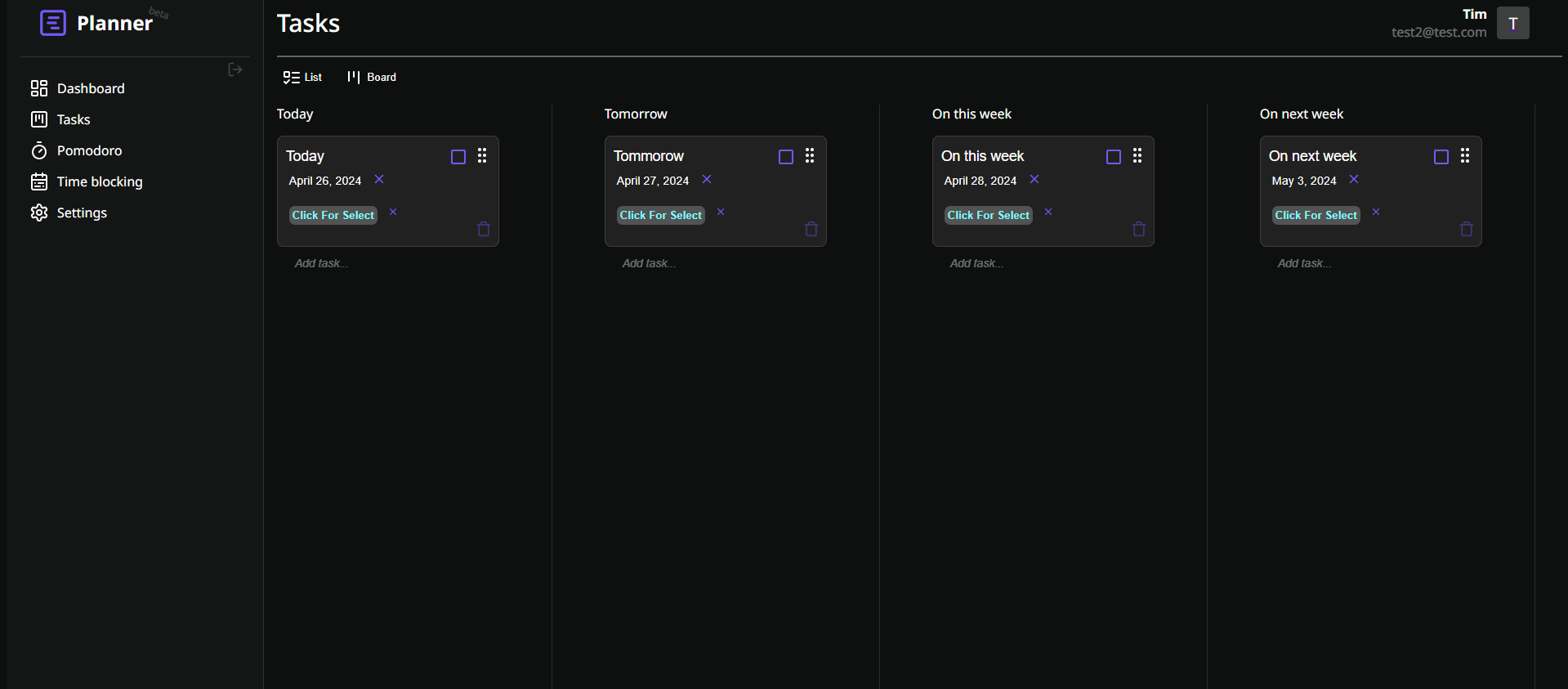Click the user name Tim
Viewport: 1568px width, 689px height.
click(1474, 14)
